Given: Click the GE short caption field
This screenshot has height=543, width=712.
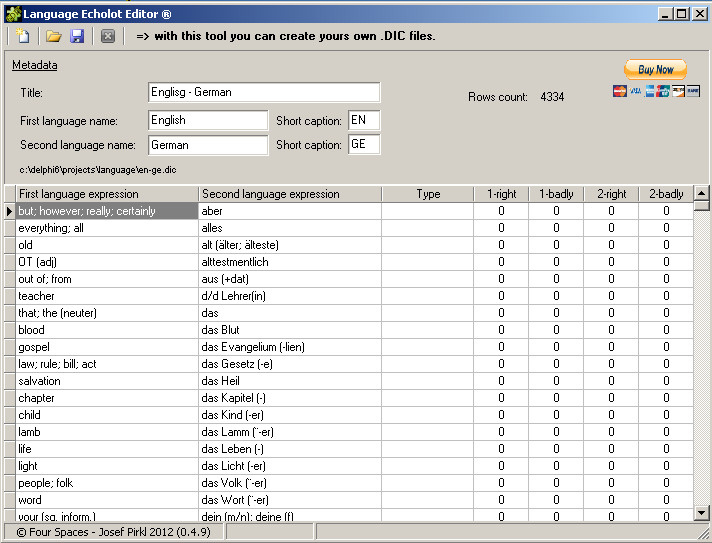Looking at the screenshot, I should (x=364, y=144).
